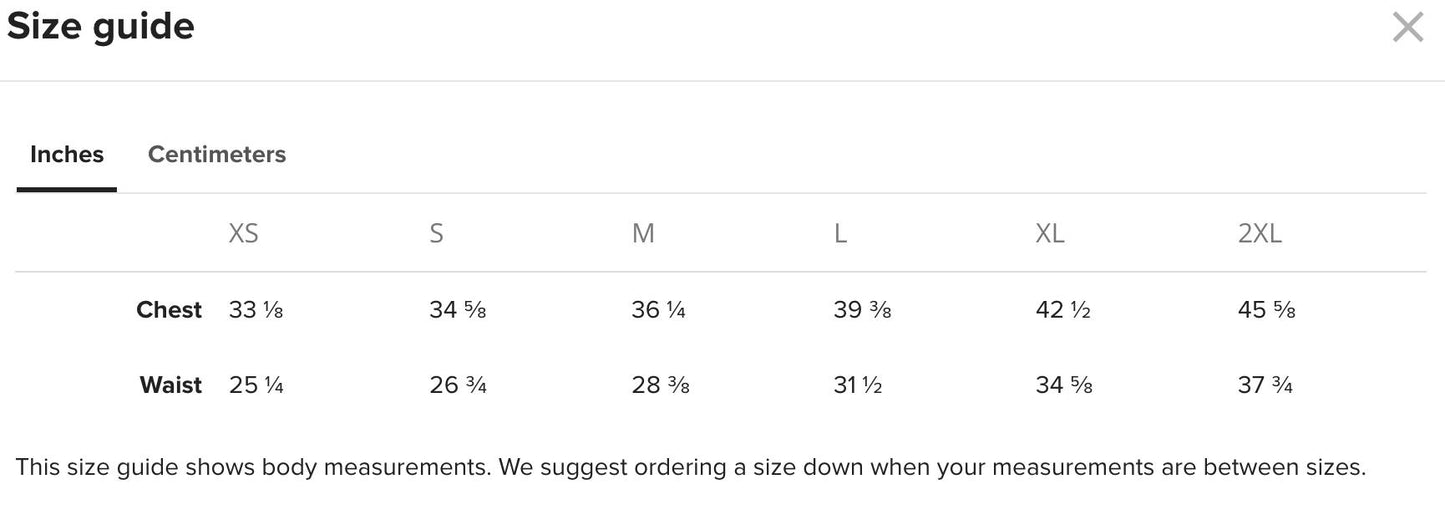1445x525 pixels.
Task: Click the L chest value 39 ⅜
Action: click(x=862, y=310)
